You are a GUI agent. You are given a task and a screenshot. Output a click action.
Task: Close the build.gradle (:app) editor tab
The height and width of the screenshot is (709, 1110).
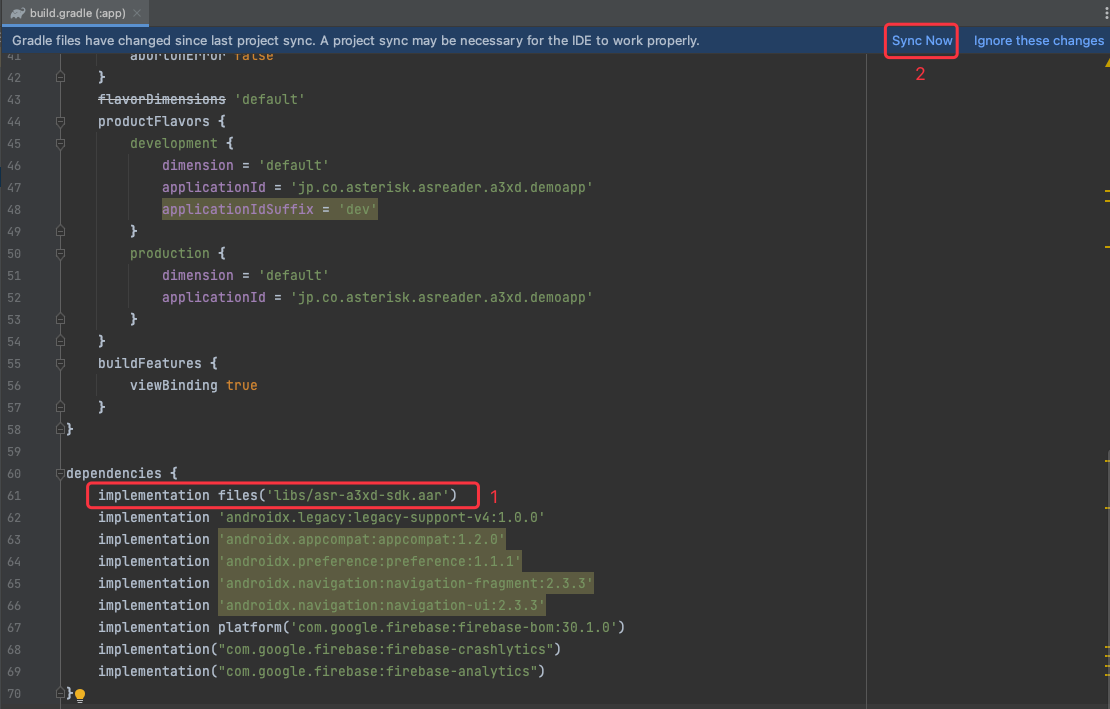[x=137, y=13]
